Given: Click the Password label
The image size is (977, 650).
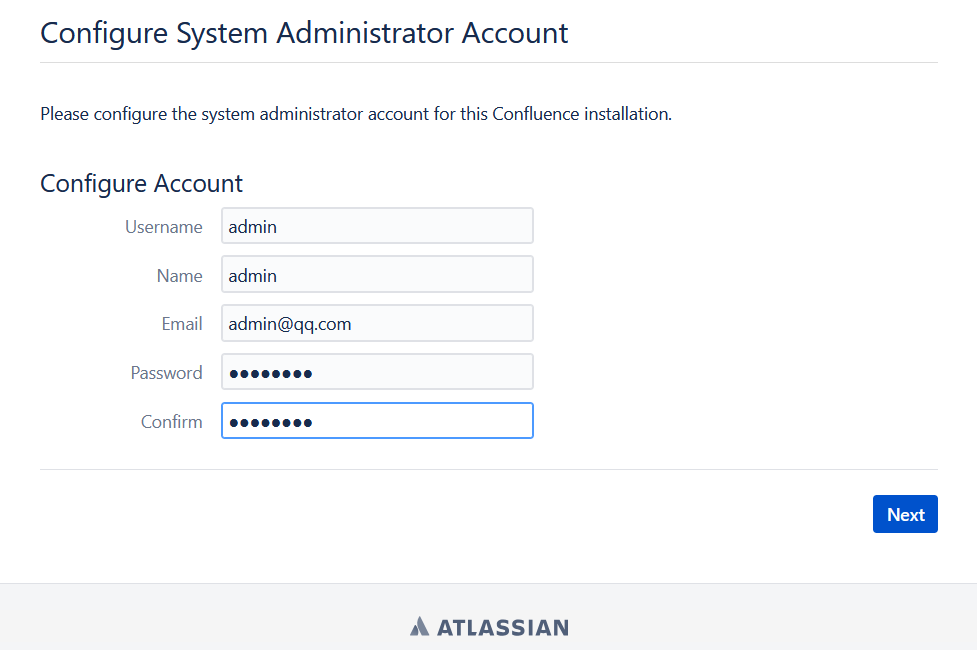Looking at the screenshot, I should tap(167, 373).
